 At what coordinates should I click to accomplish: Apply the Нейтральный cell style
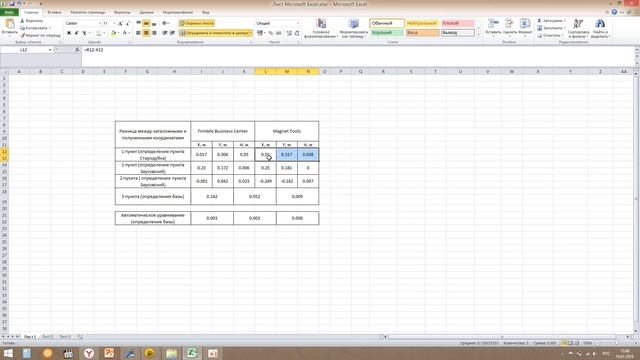422,23
